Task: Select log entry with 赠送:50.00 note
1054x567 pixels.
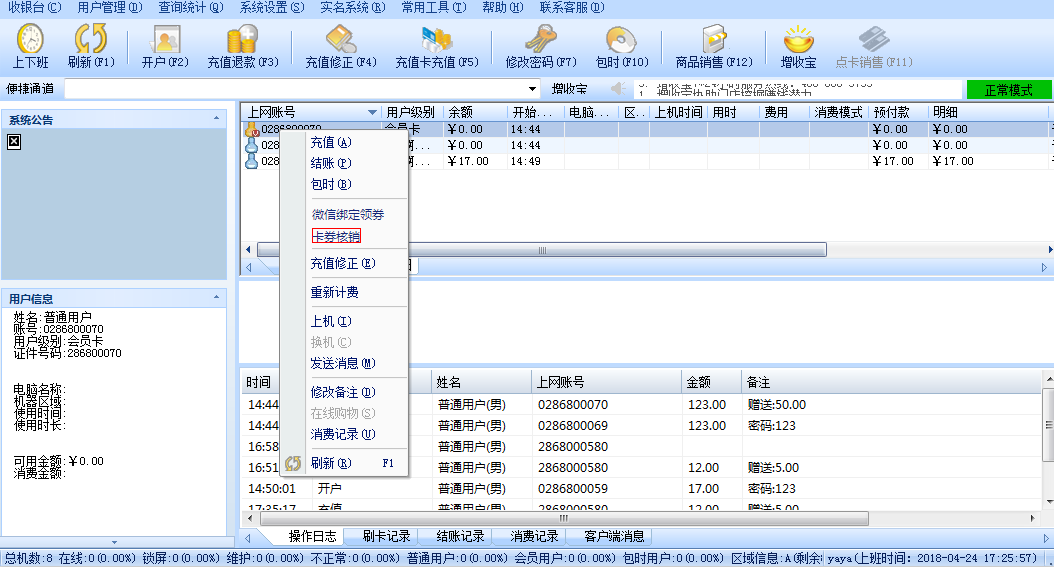Action: (x=641, y=404)
